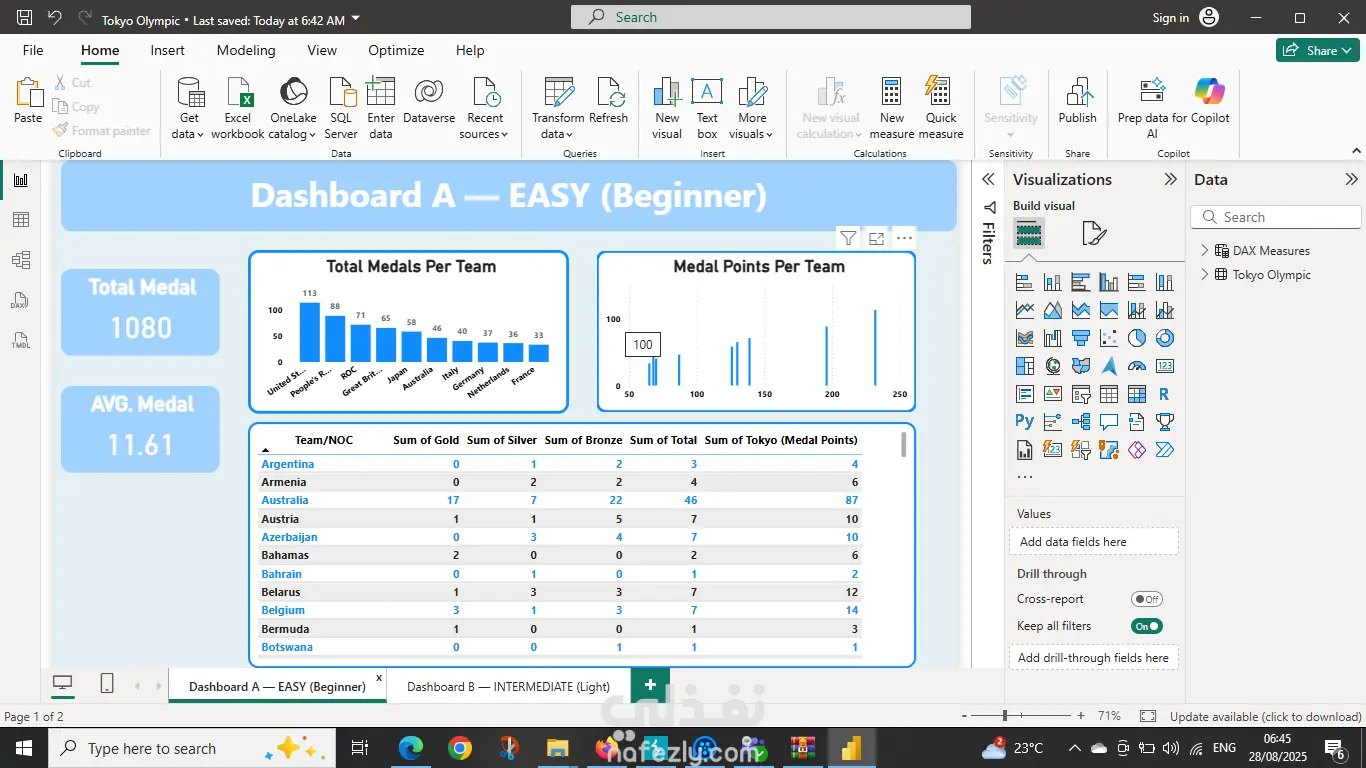1366x768 pixels.
Task: Click Sign in at the top right
Action: [1170, 18]
